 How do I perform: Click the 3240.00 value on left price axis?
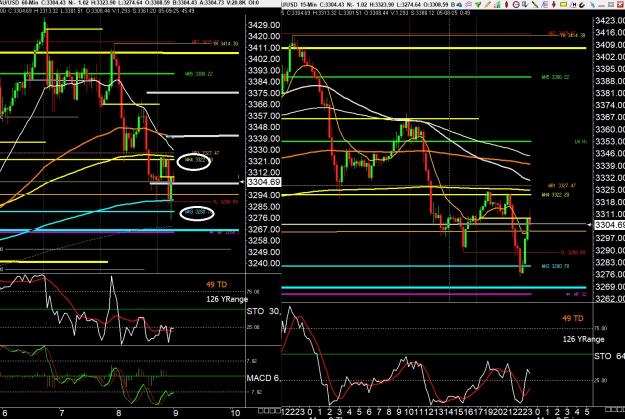coord(264,264)
